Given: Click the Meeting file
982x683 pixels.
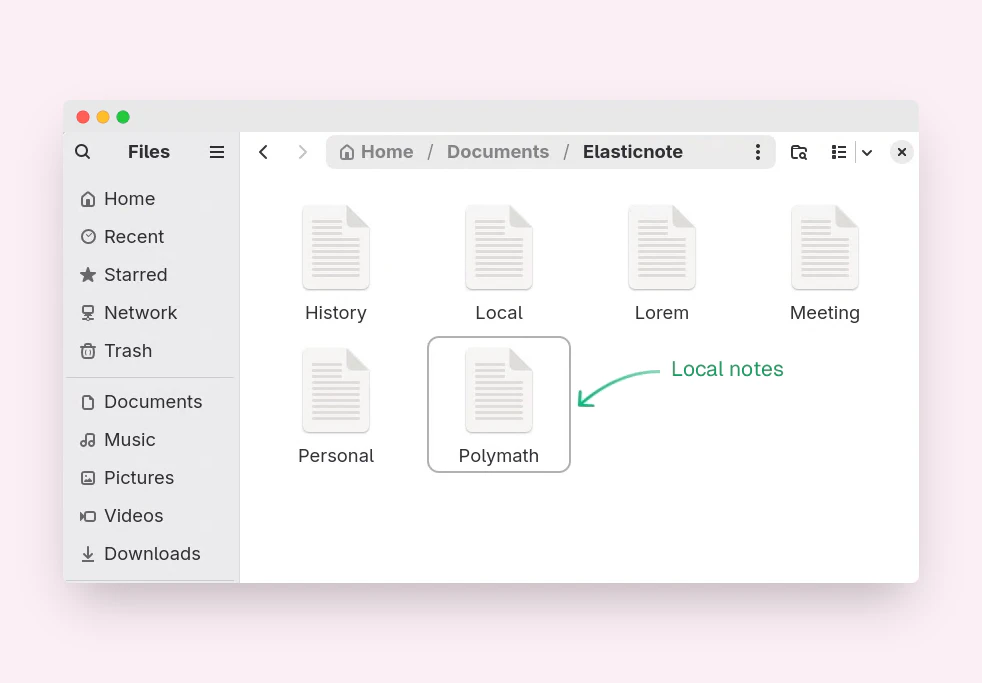Looking at the screenshot, I should pyautogui.click(x=824, y=262).
